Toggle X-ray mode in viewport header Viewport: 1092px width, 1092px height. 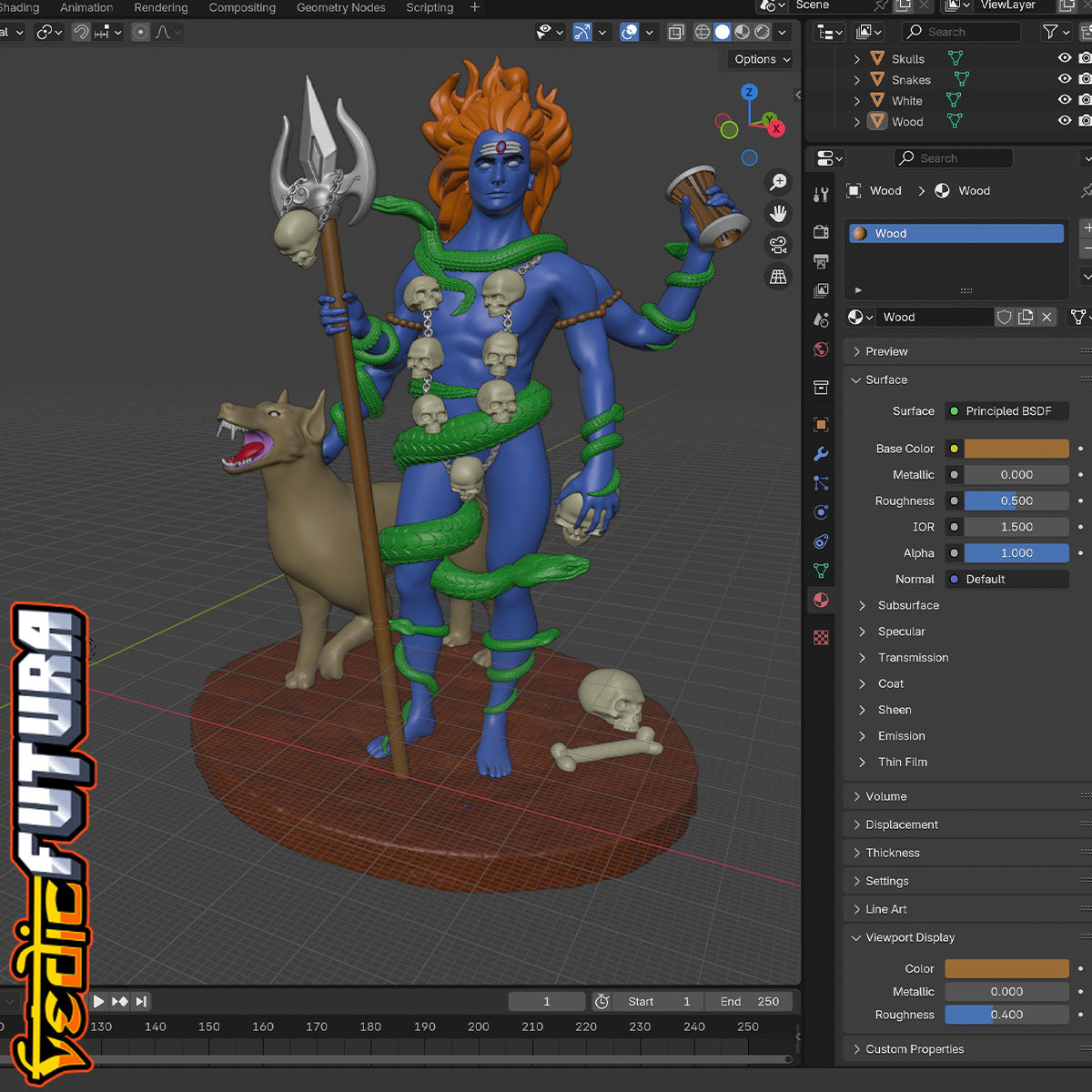click(x=676, y=32)
